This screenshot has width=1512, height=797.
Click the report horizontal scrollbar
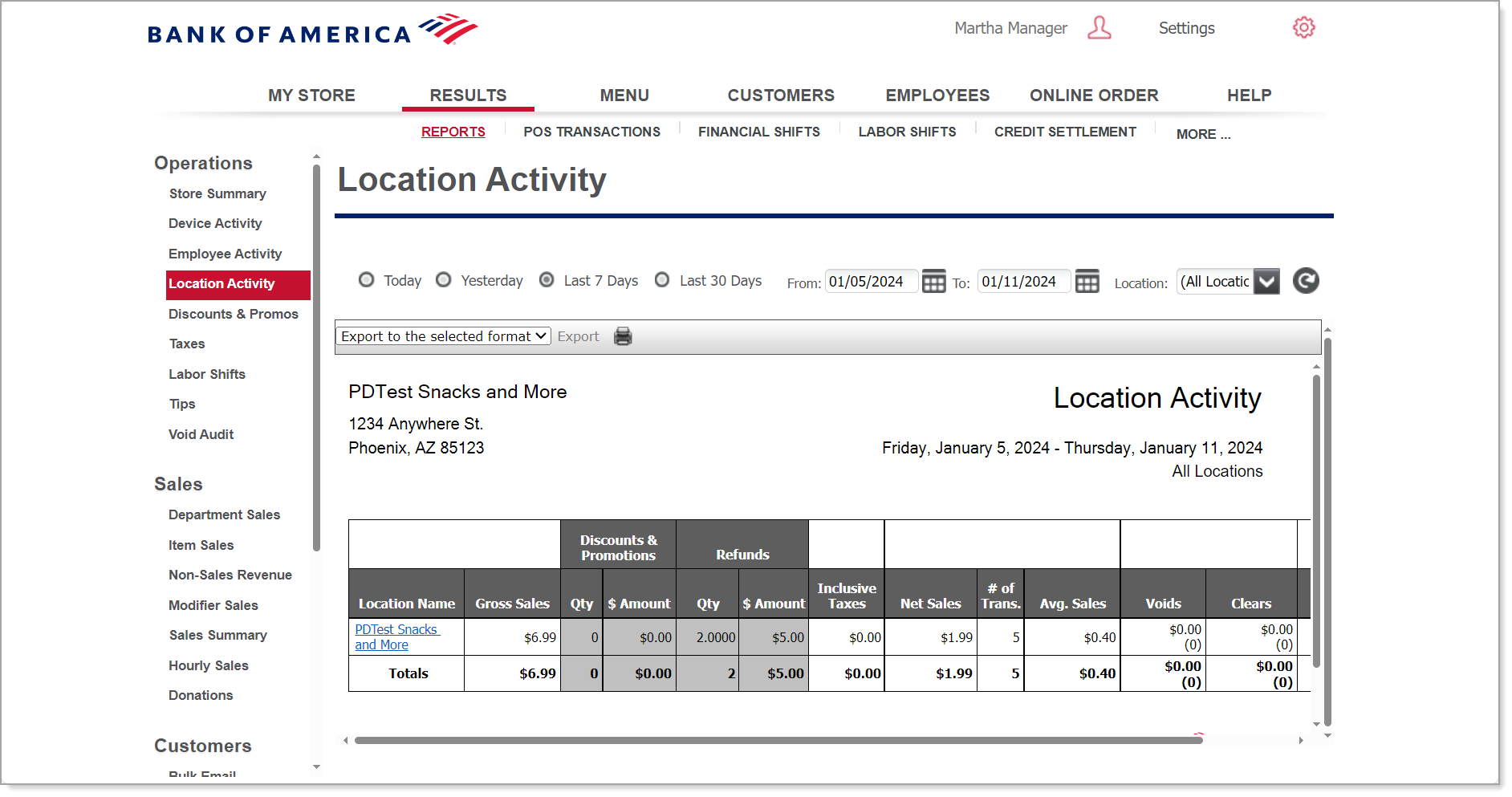[x=778, y=740]
